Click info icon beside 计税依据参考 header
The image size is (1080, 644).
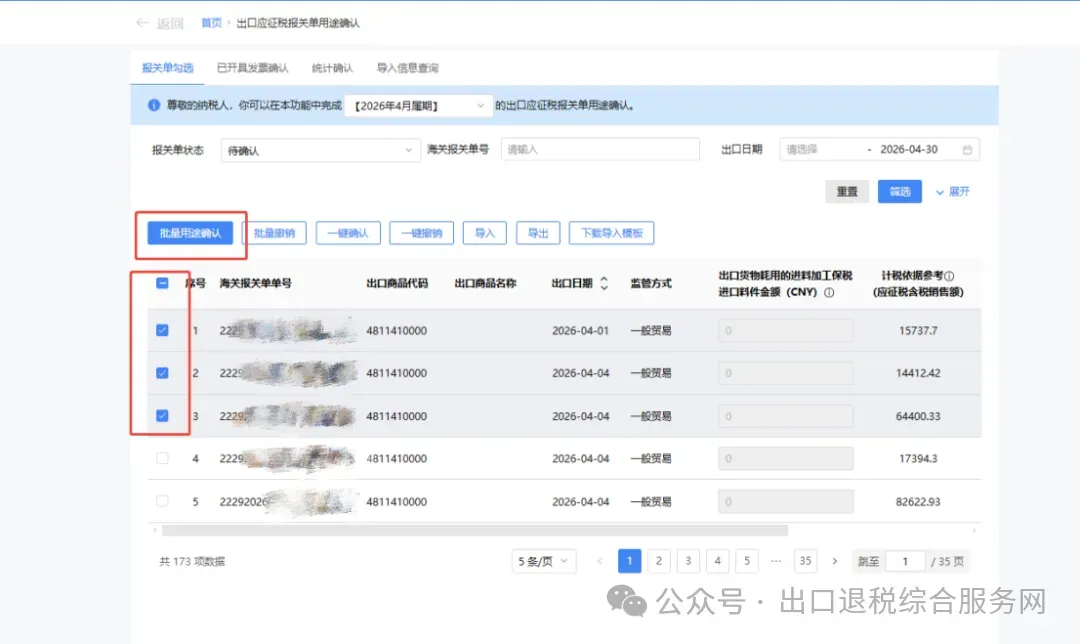coord(950,276)
